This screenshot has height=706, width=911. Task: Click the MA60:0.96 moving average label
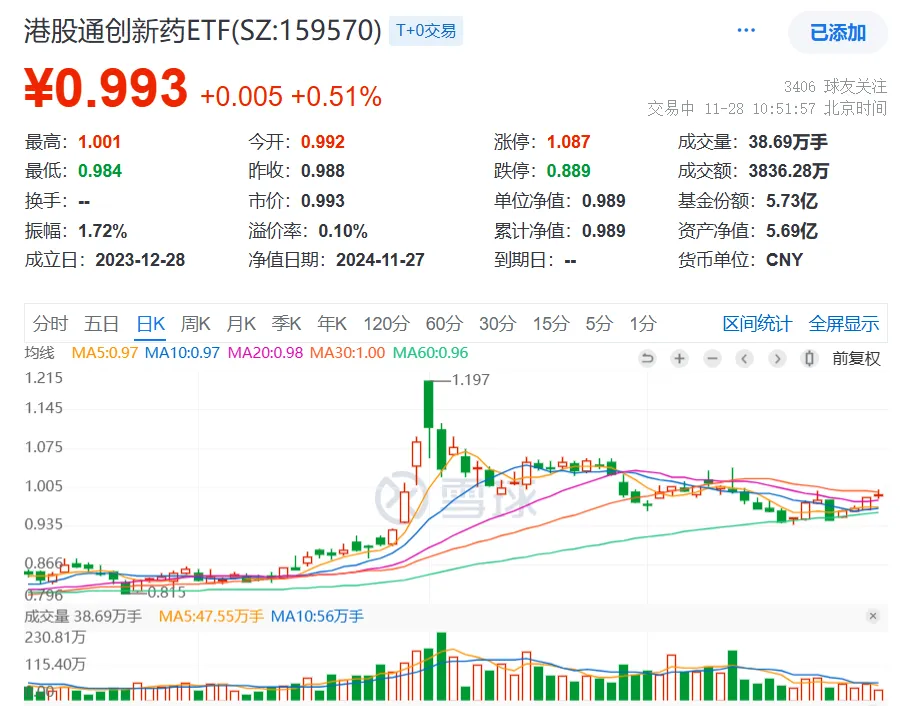click(x=431, y=353)
